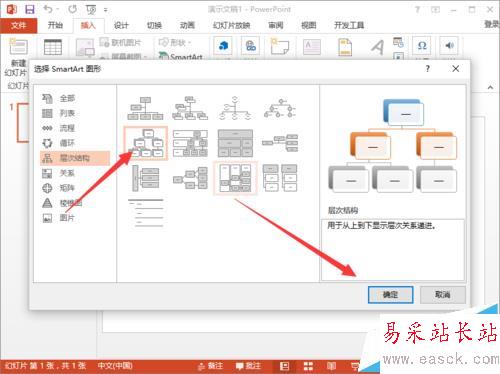Click the Comment insert icon

tap(280, 46)
